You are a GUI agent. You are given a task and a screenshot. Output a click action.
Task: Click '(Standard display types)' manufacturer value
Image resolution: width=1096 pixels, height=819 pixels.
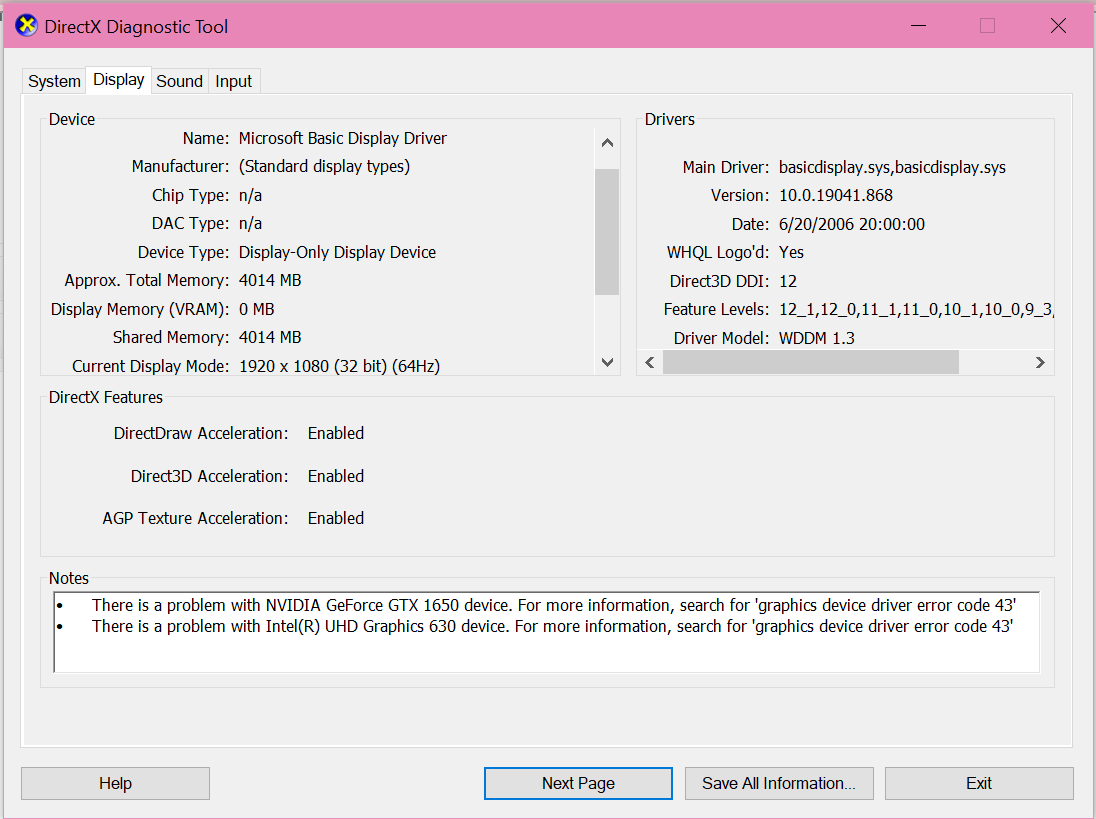tap(324, 166)
